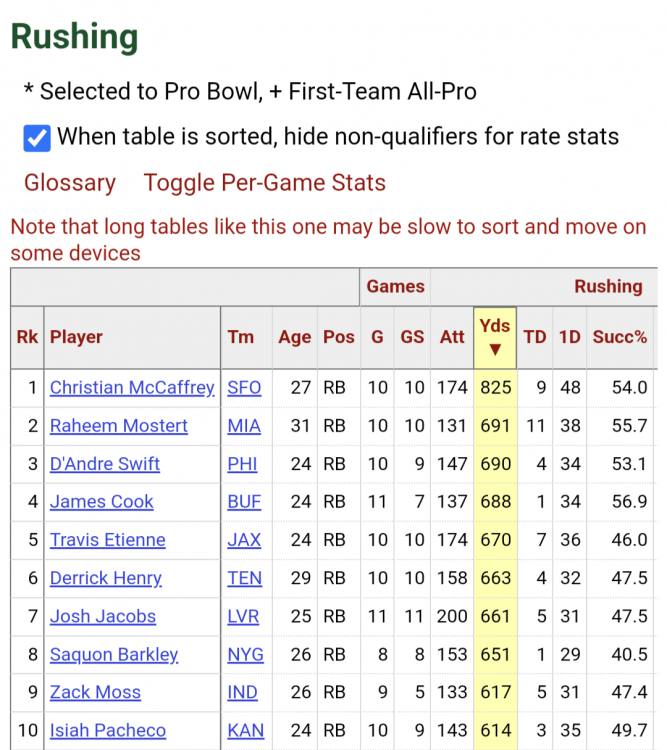Sort table by Age column
The image size is (667, 750).
pyautogui.click(x=294, y=337)
